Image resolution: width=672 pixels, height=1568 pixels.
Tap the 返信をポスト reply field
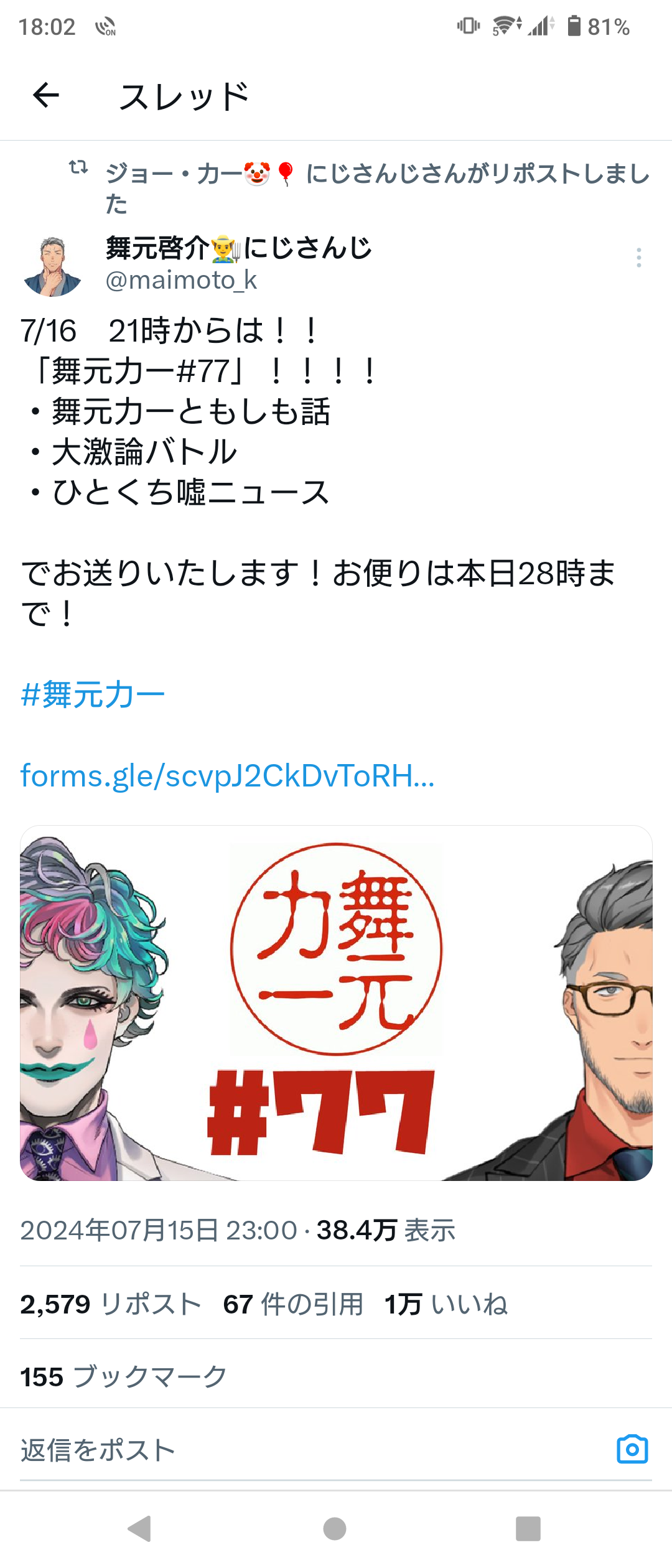coord(311,1450)
